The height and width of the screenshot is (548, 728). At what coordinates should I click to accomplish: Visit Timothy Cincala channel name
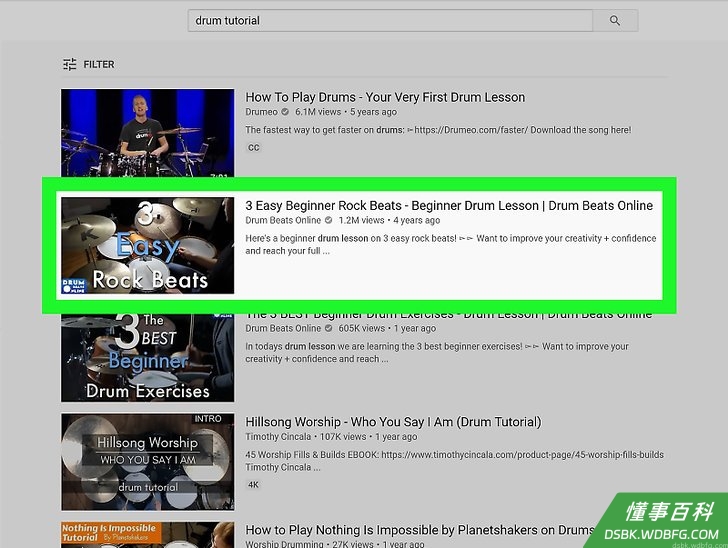(278, 437)
